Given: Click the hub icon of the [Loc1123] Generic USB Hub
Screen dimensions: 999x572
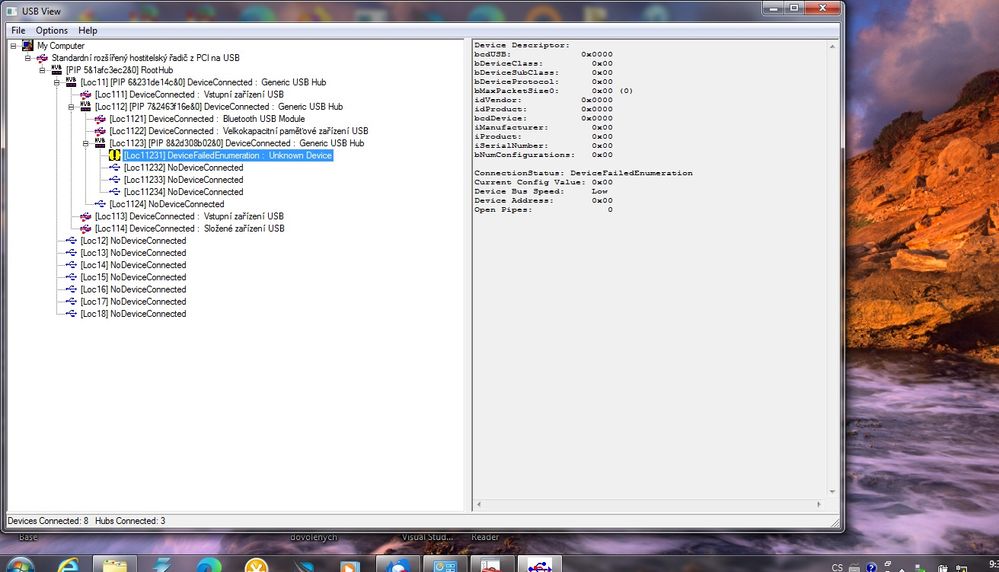Looking at the screenshot, I should 100,143.
